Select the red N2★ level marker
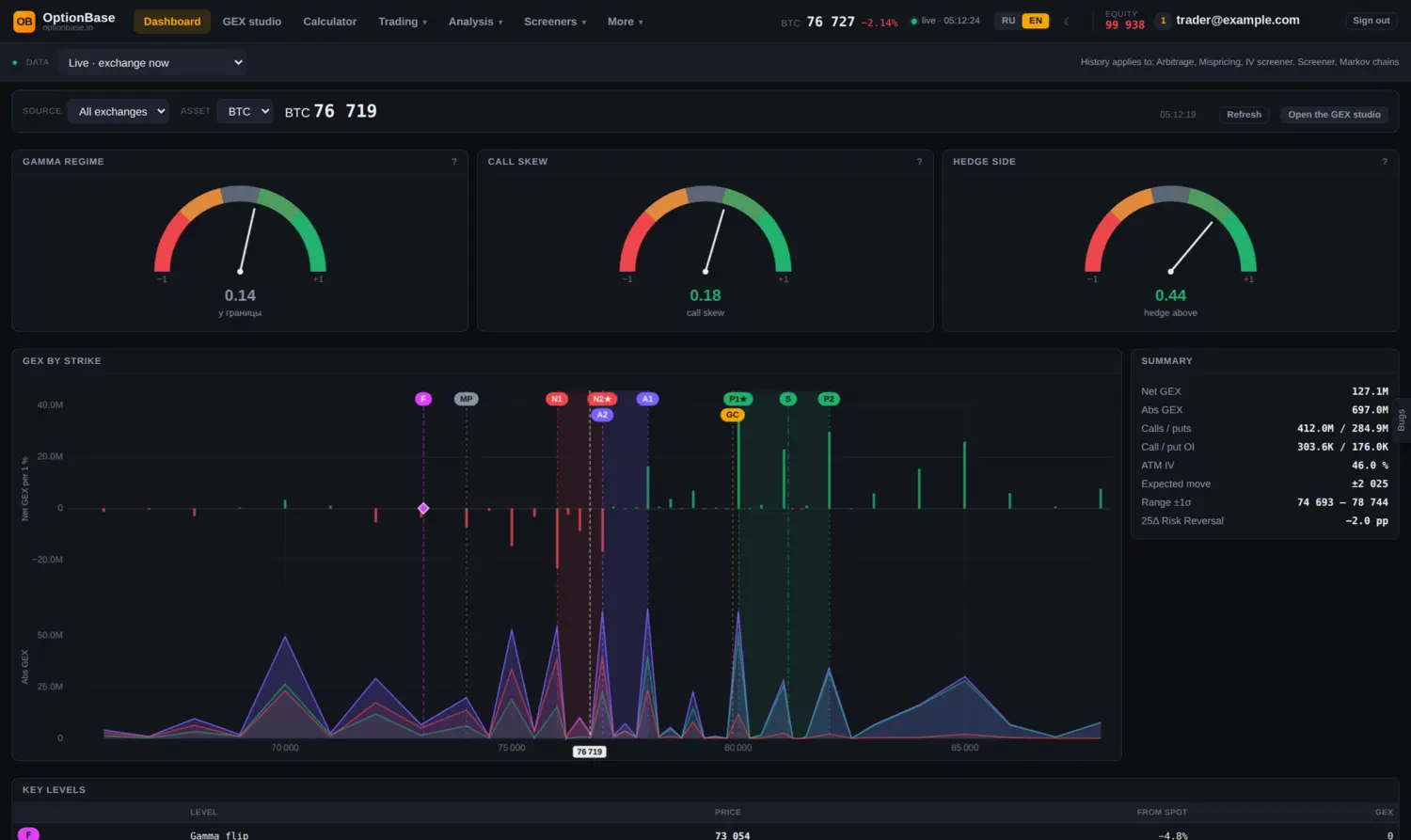 pyautogui.click(x=602, y=399)
